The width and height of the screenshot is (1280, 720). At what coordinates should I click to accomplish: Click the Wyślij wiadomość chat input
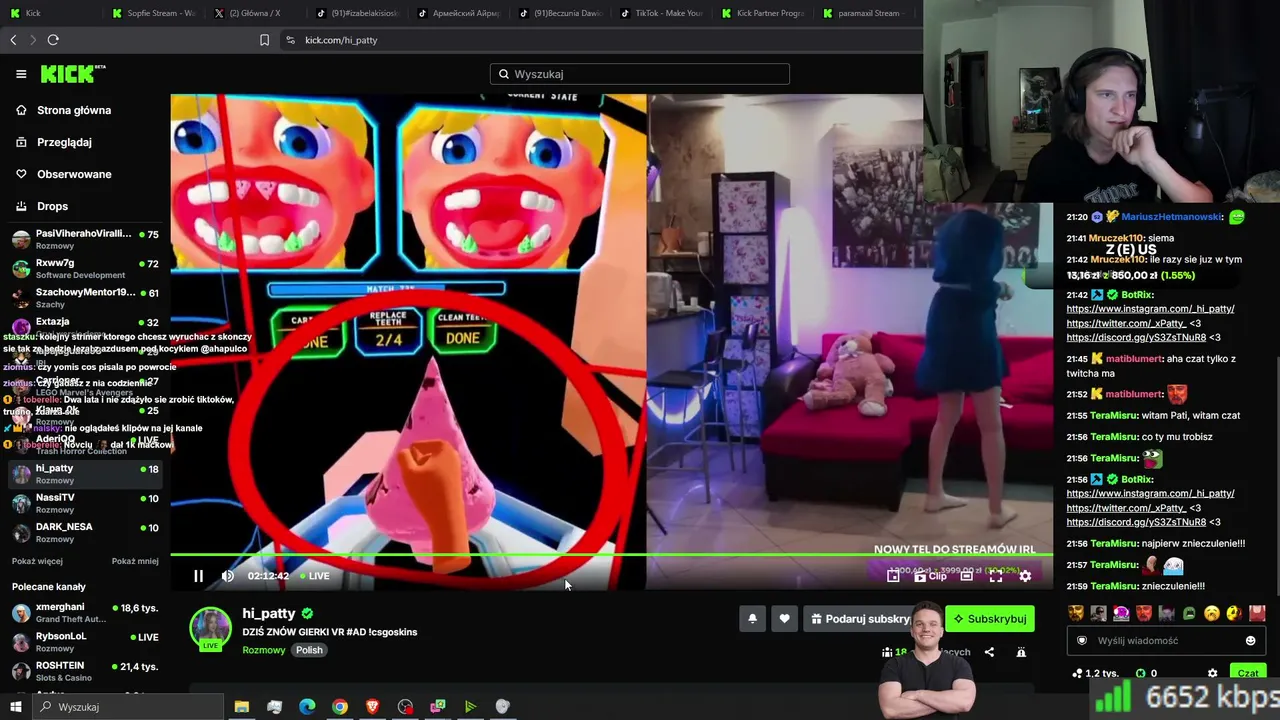[x=1166, y=641]
